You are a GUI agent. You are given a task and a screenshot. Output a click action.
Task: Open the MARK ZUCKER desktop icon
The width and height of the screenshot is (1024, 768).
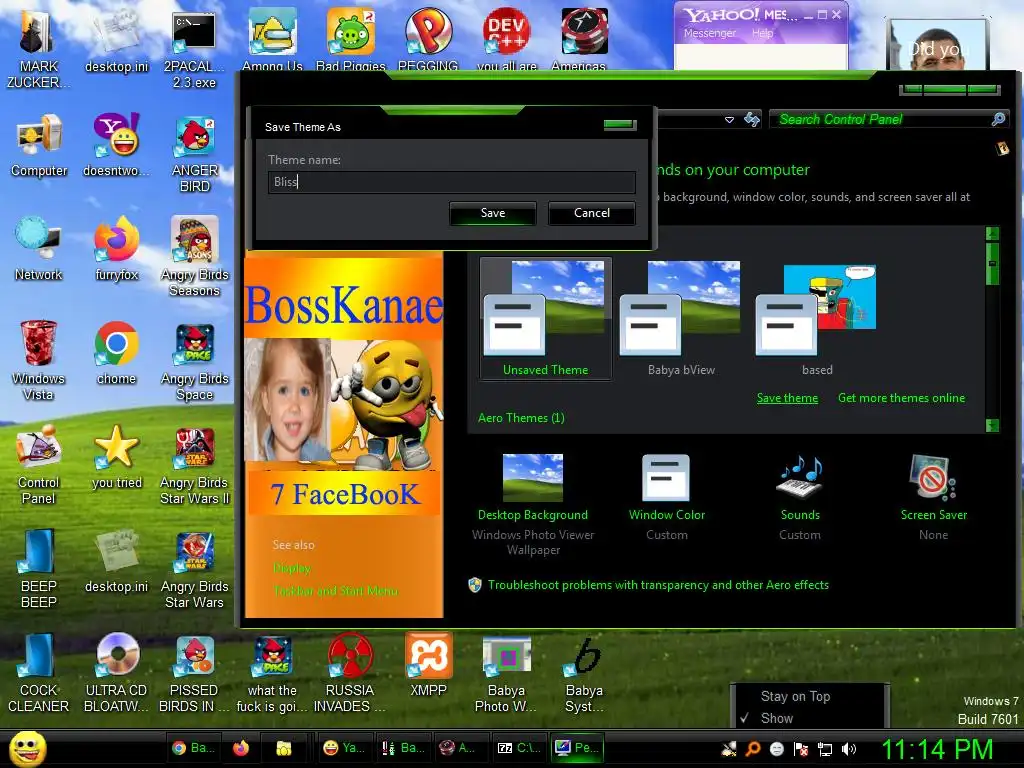coord(39,50)
